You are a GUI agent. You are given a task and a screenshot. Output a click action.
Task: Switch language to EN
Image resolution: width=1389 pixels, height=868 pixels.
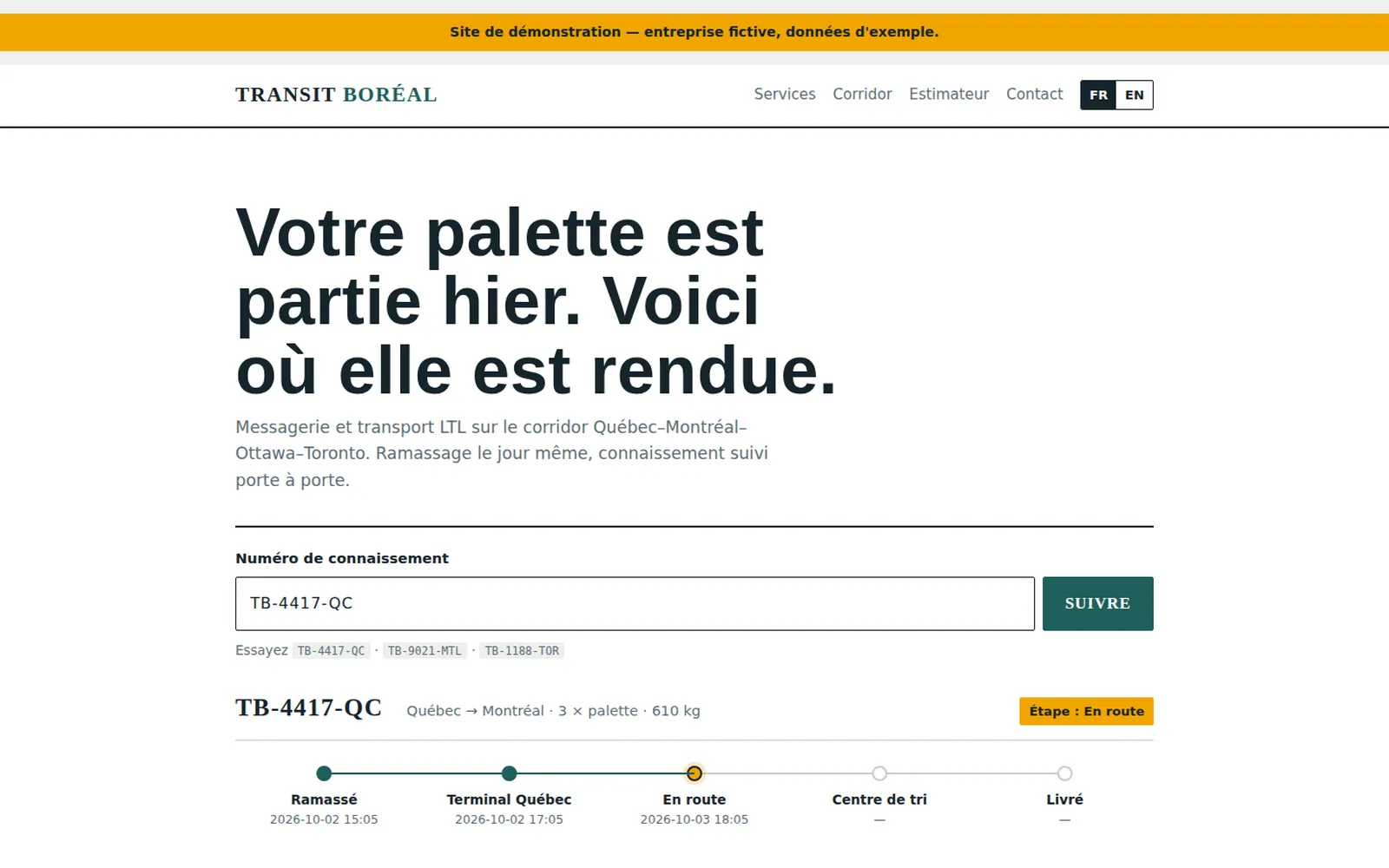tap(1135, 95)
